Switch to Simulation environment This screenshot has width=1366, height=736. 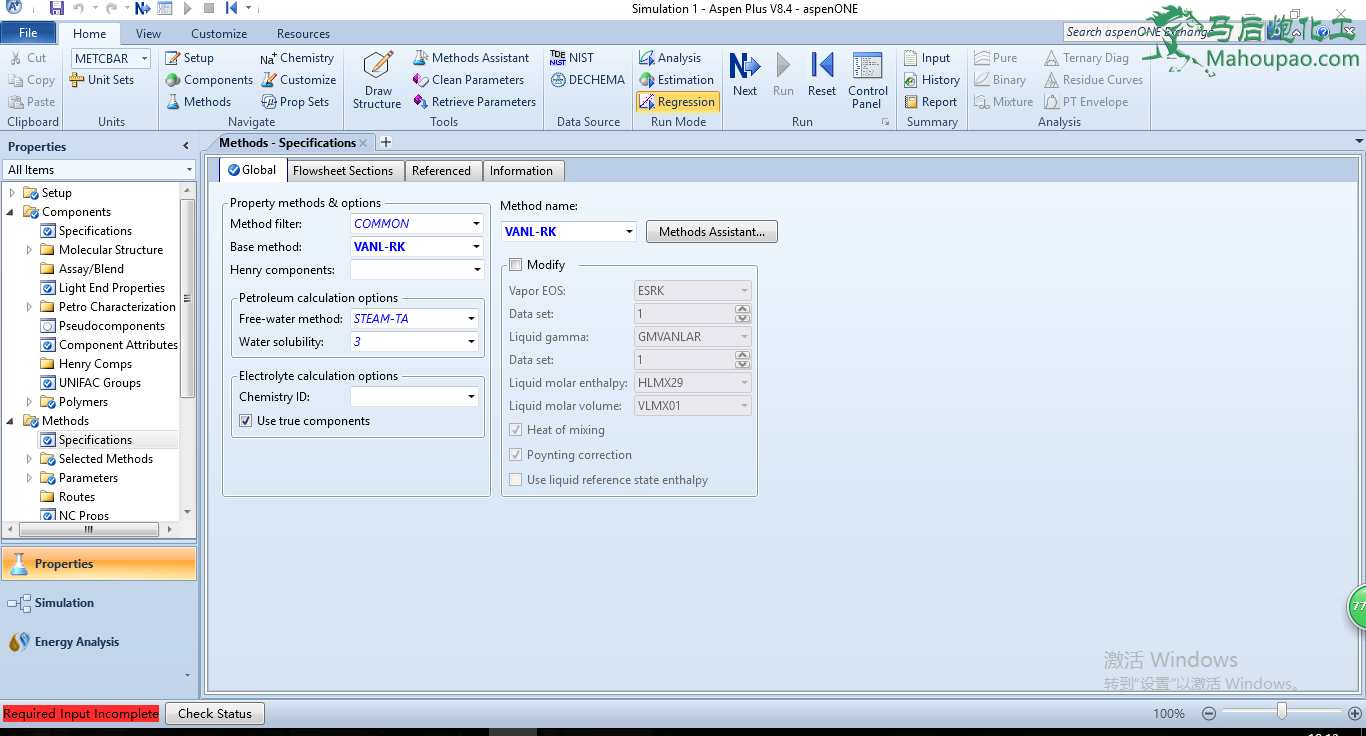(98, 603)
